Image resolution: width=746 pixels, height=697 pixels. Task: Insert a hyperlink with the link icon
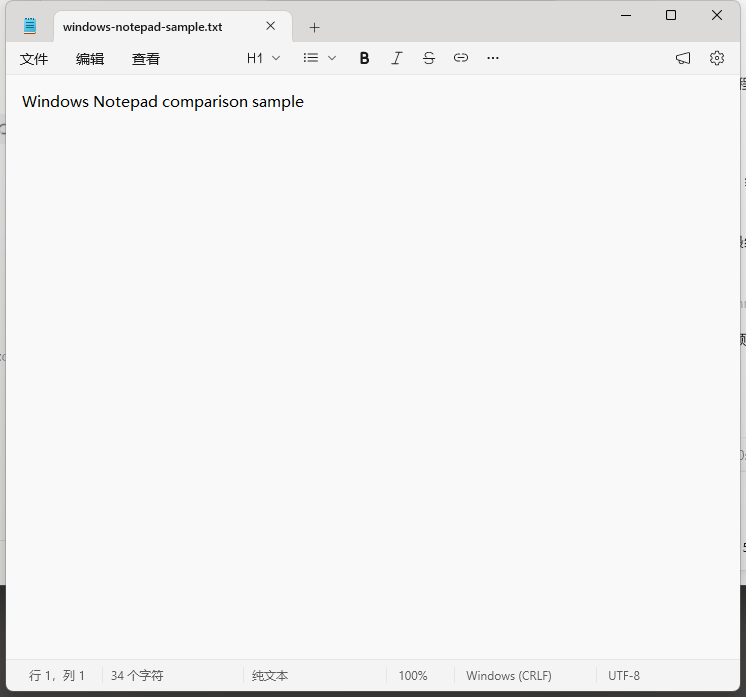[x=461, y=58]
